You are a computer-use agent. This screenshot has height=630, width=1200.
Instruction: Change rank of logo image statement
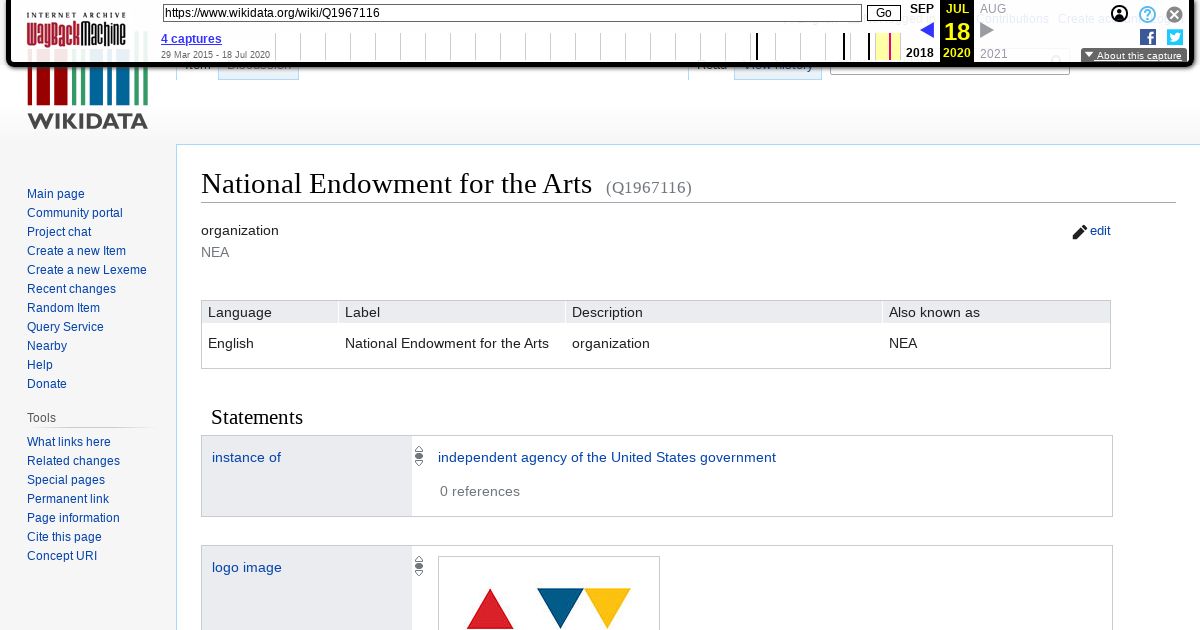tap(419, 567)
